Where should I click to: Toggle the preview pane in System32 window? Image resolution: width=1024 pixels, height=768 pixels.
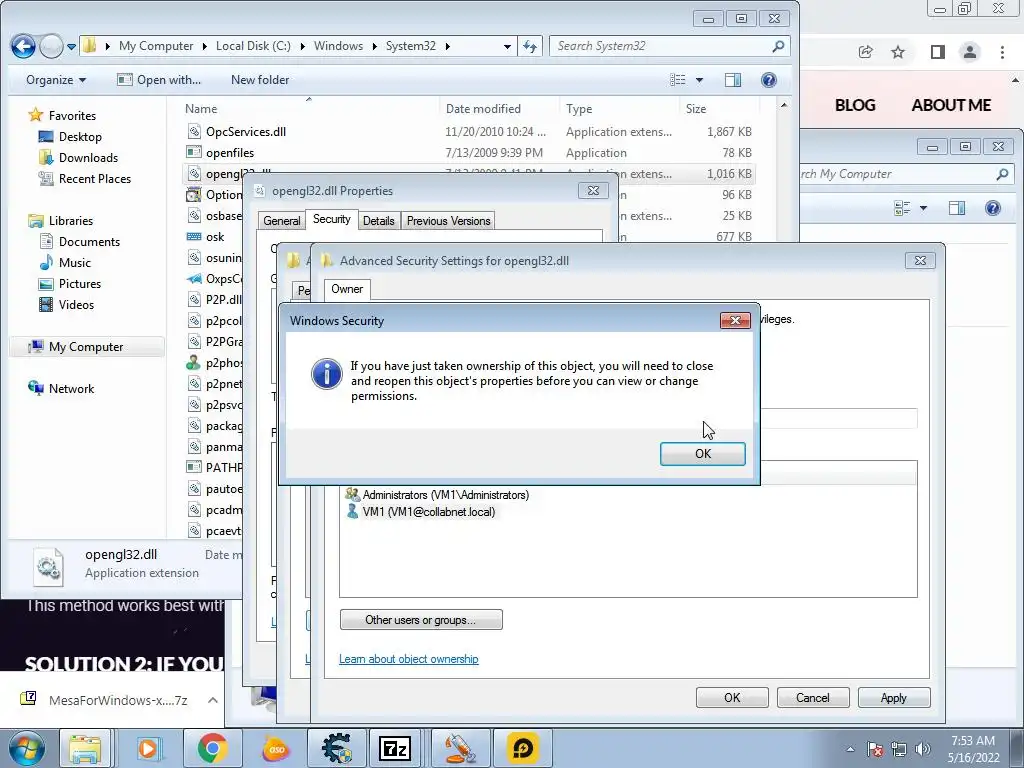(733, 80)
